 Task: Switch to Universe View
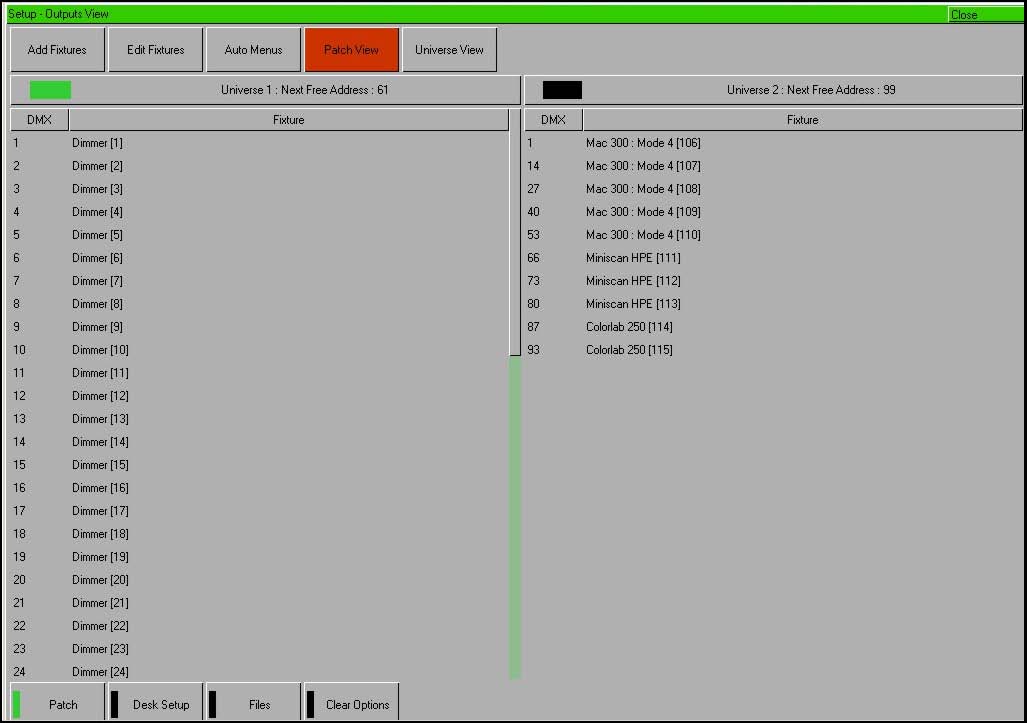449,50
